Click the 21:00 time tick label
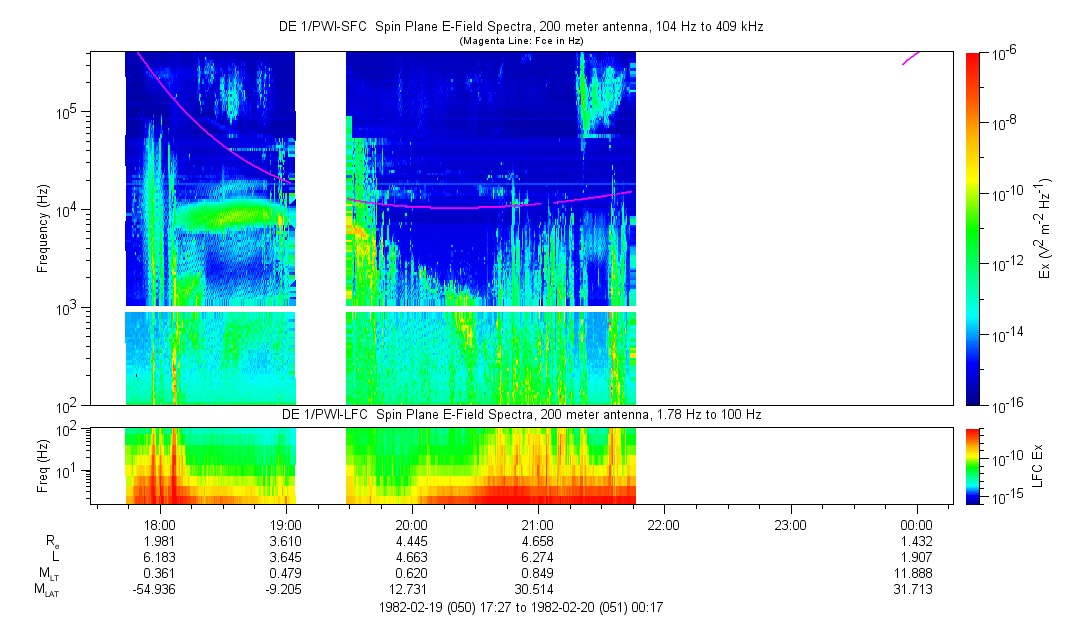Viewport: 1083px width, 620px height. pyautogui.click(x=537, y=525)
